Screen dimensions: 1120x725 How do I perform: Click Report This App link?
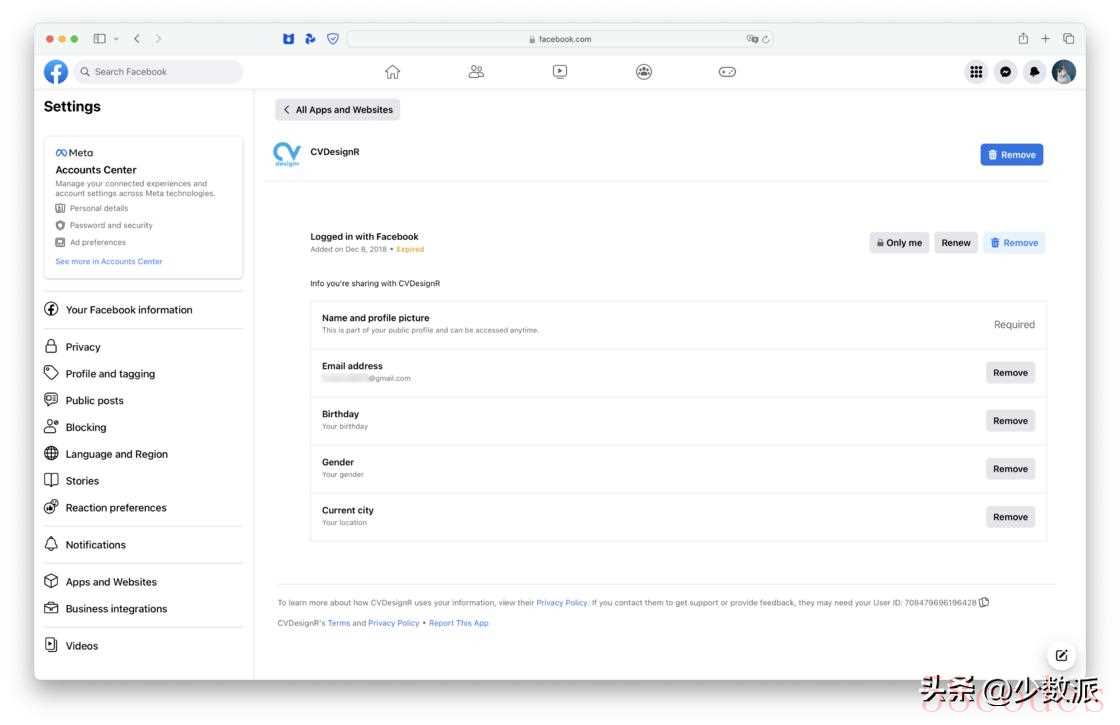pos(459,623)
